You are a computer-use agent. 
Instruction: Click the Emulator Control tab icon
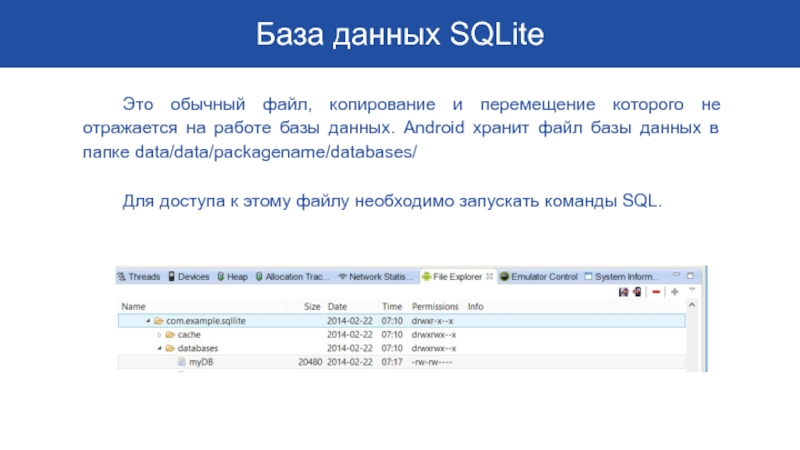(x=505, y=277)
